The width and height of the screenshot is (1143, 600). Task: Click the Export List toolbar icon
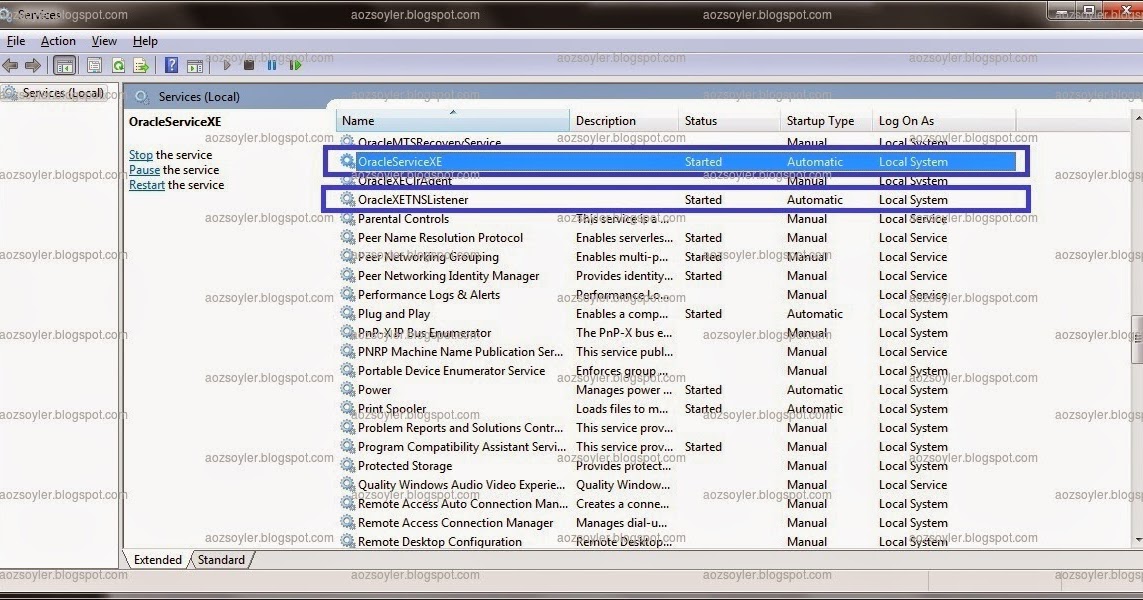pos(141,66)
